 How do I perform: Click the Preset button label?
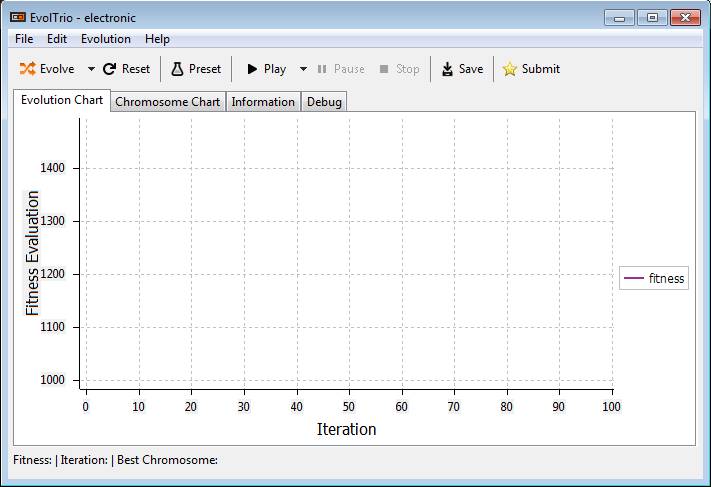[x=205, y=69]
